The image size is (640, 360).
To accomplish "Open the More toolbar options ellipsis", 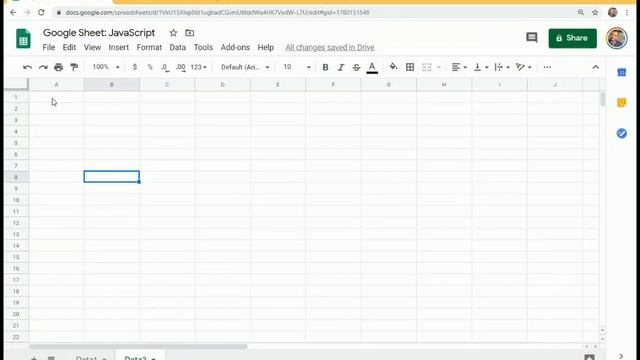I will pyautogui.click(x=547, y=67).
